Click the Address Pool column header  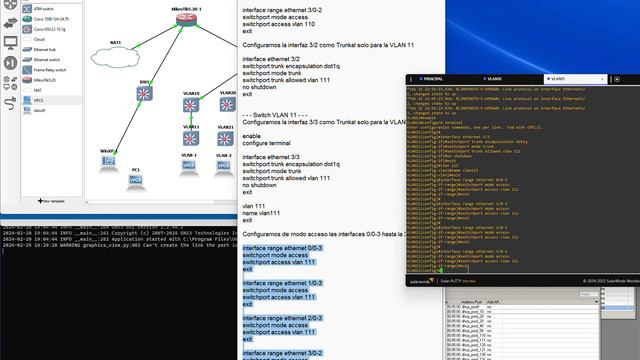point(473,302)
